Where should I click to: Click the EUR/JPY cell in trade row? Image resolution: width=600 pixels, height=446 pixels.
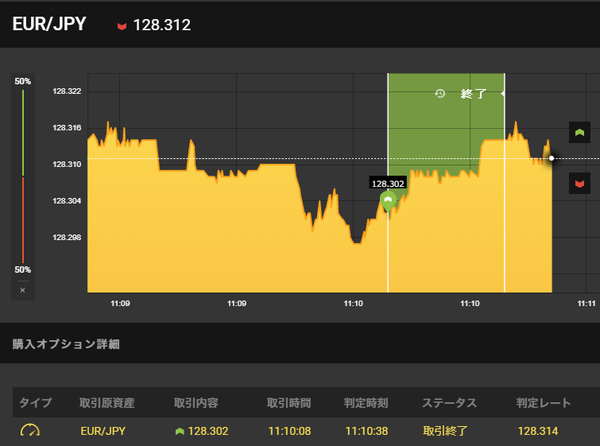tap(104, 431)
